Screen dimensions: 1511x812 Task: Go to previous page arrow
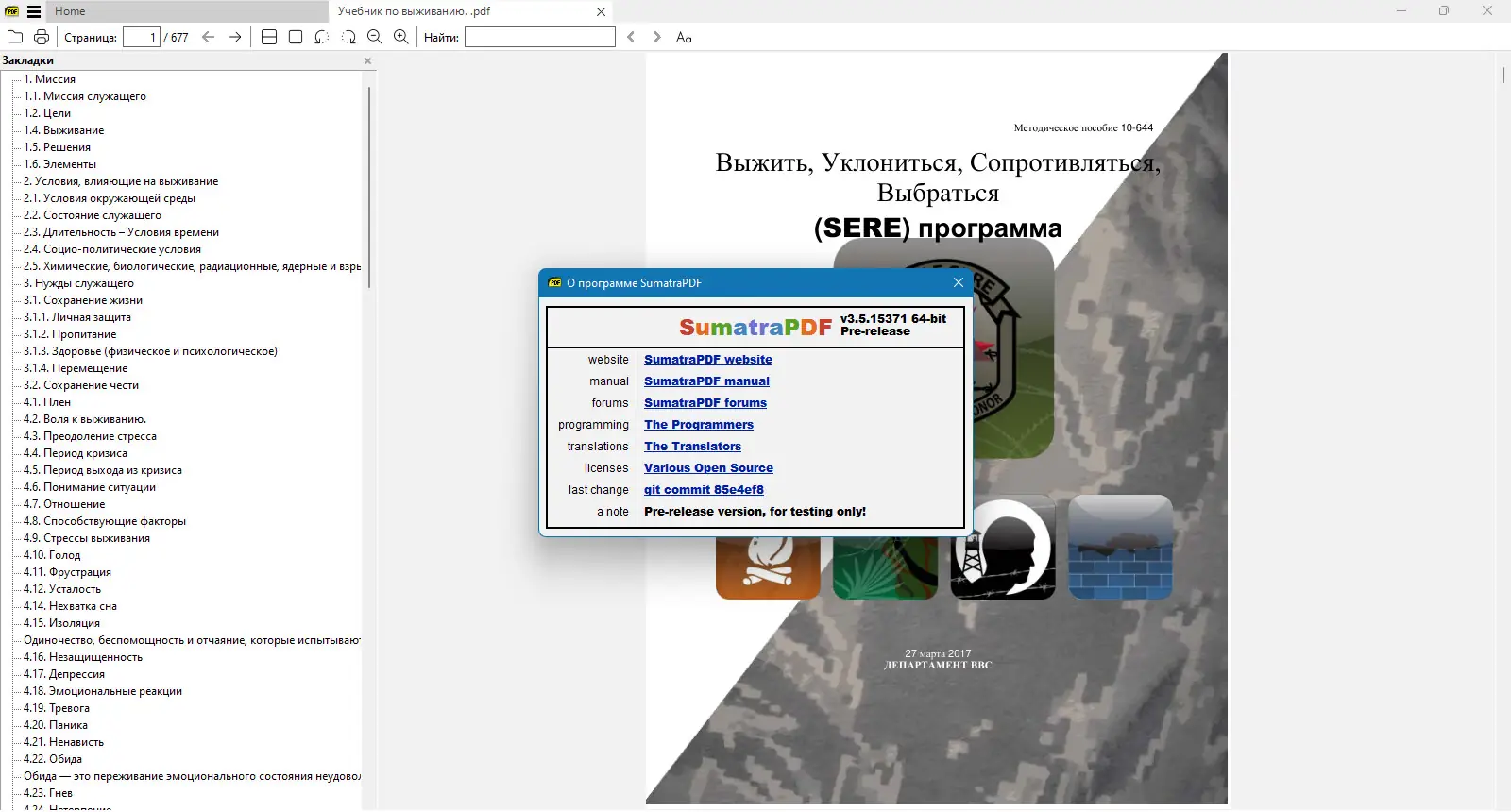pyautogui.click(x=209, y=37)
